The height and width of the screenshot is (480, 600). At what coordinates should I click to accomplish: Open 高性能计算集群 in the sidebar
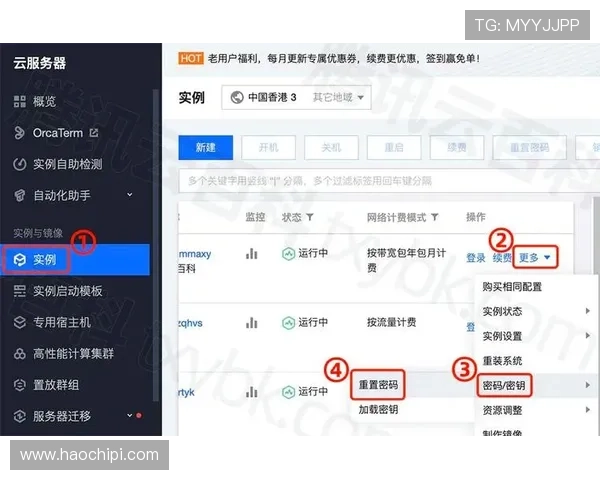click(75, 354)
